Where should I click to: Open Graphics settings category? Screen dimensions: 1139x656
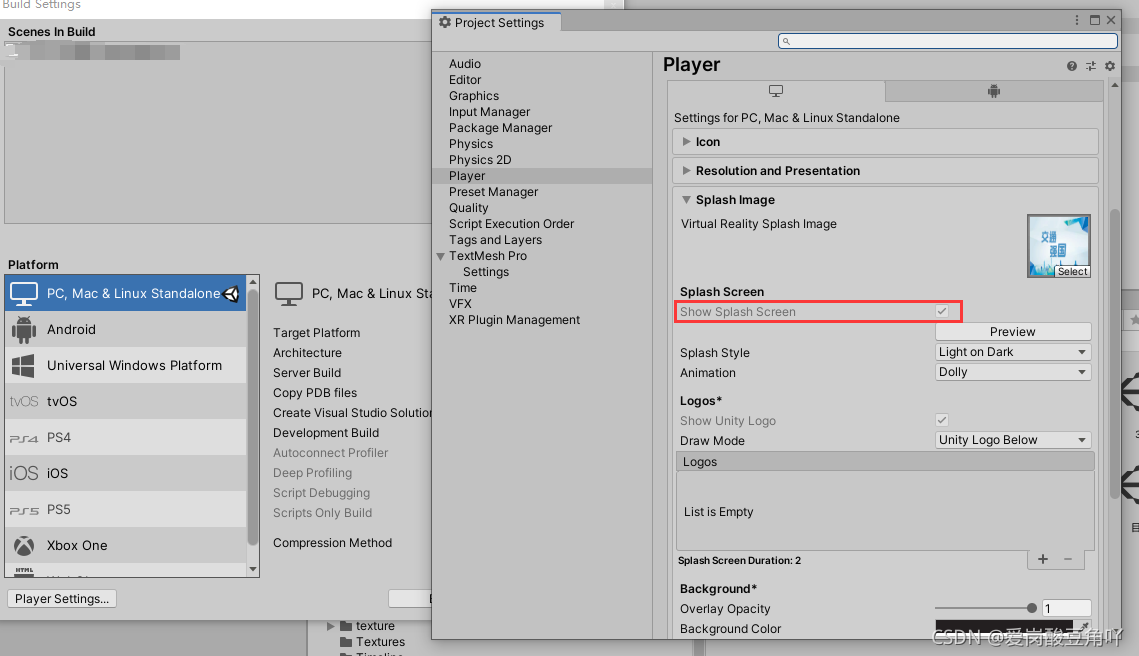pos(474,96)
